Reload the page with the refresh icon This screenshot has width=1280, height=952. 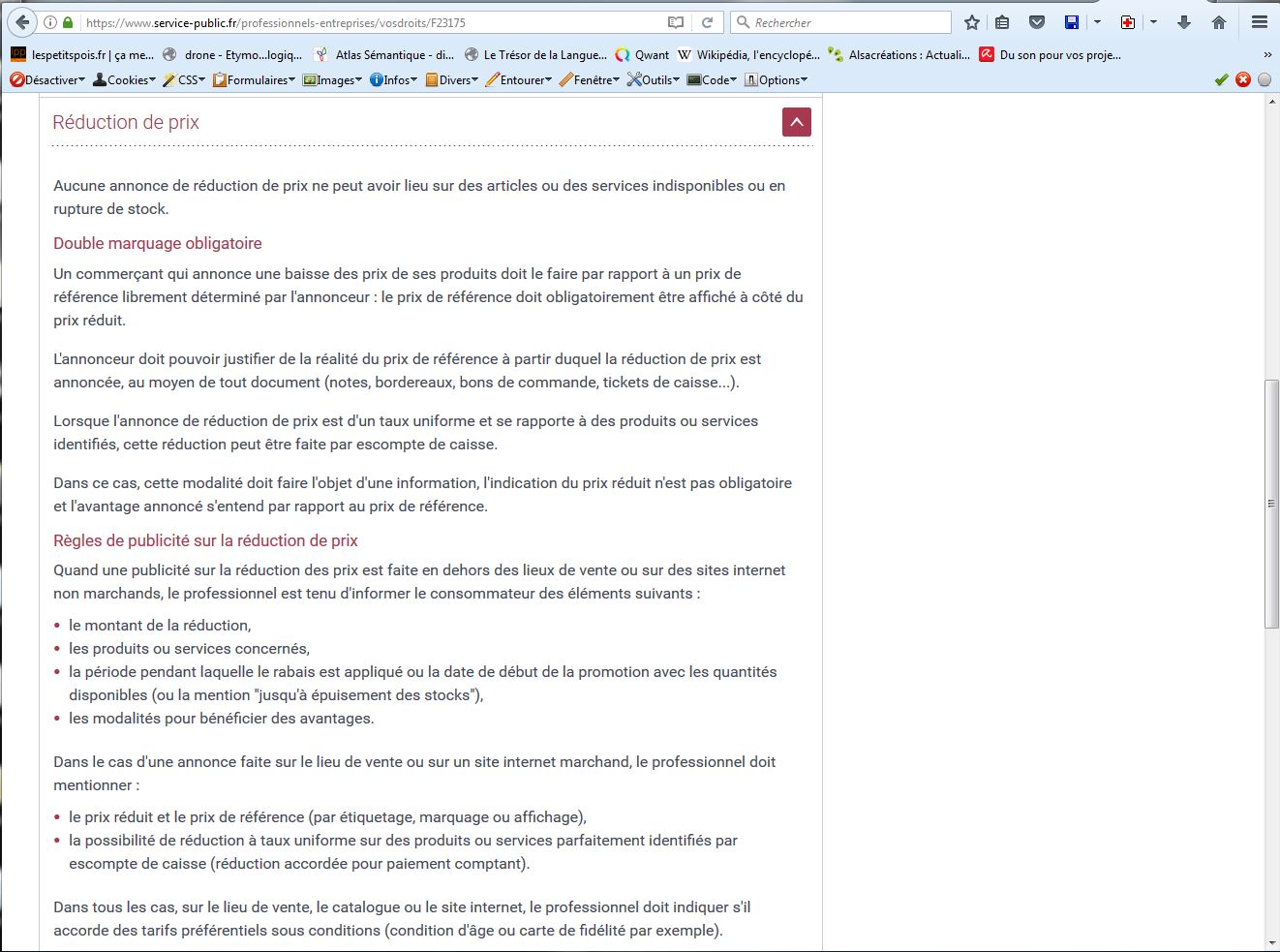(x=708, y=22)
